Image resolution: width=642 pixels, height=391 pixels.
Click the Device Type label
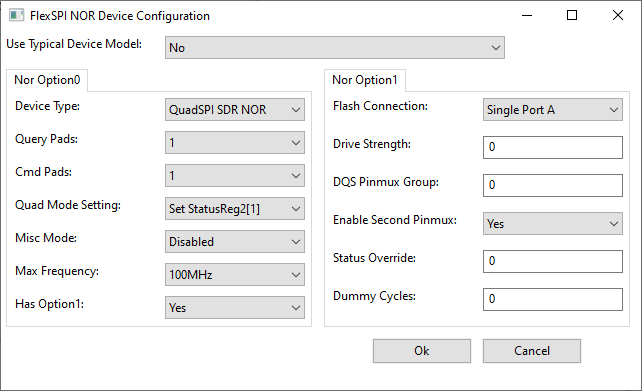pos(47,106)
